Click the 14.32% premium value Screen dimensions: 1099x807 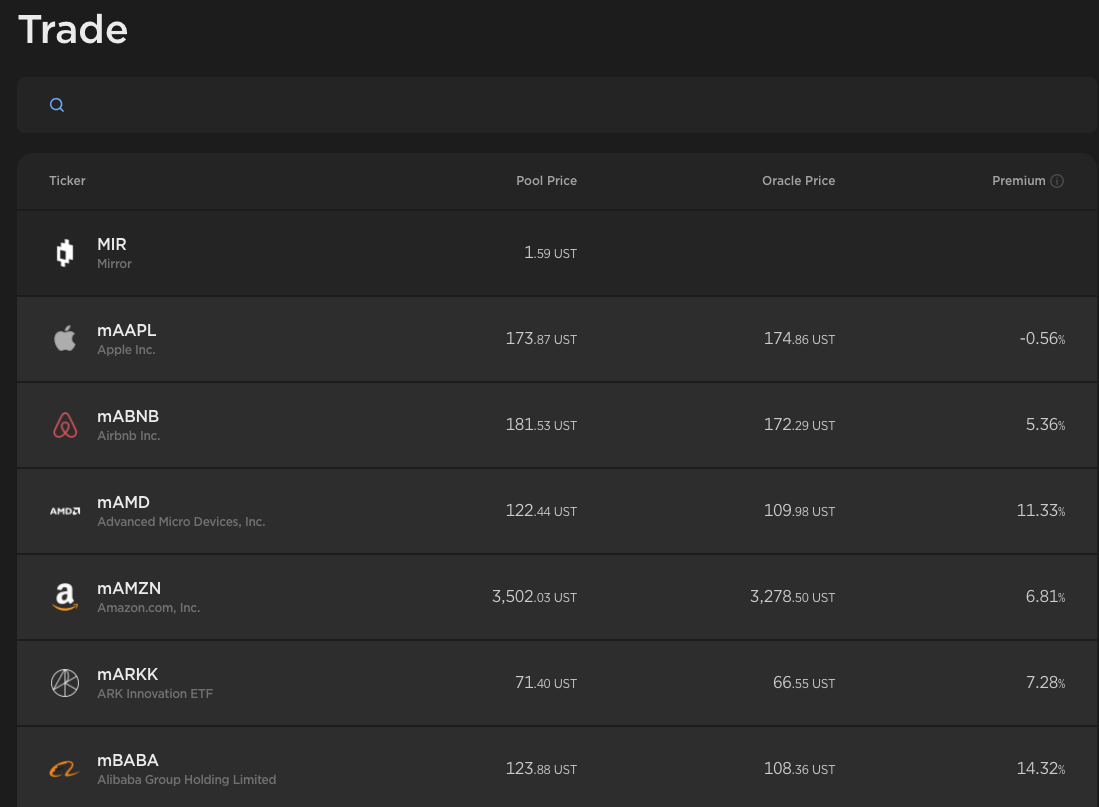coord(1041,769)
